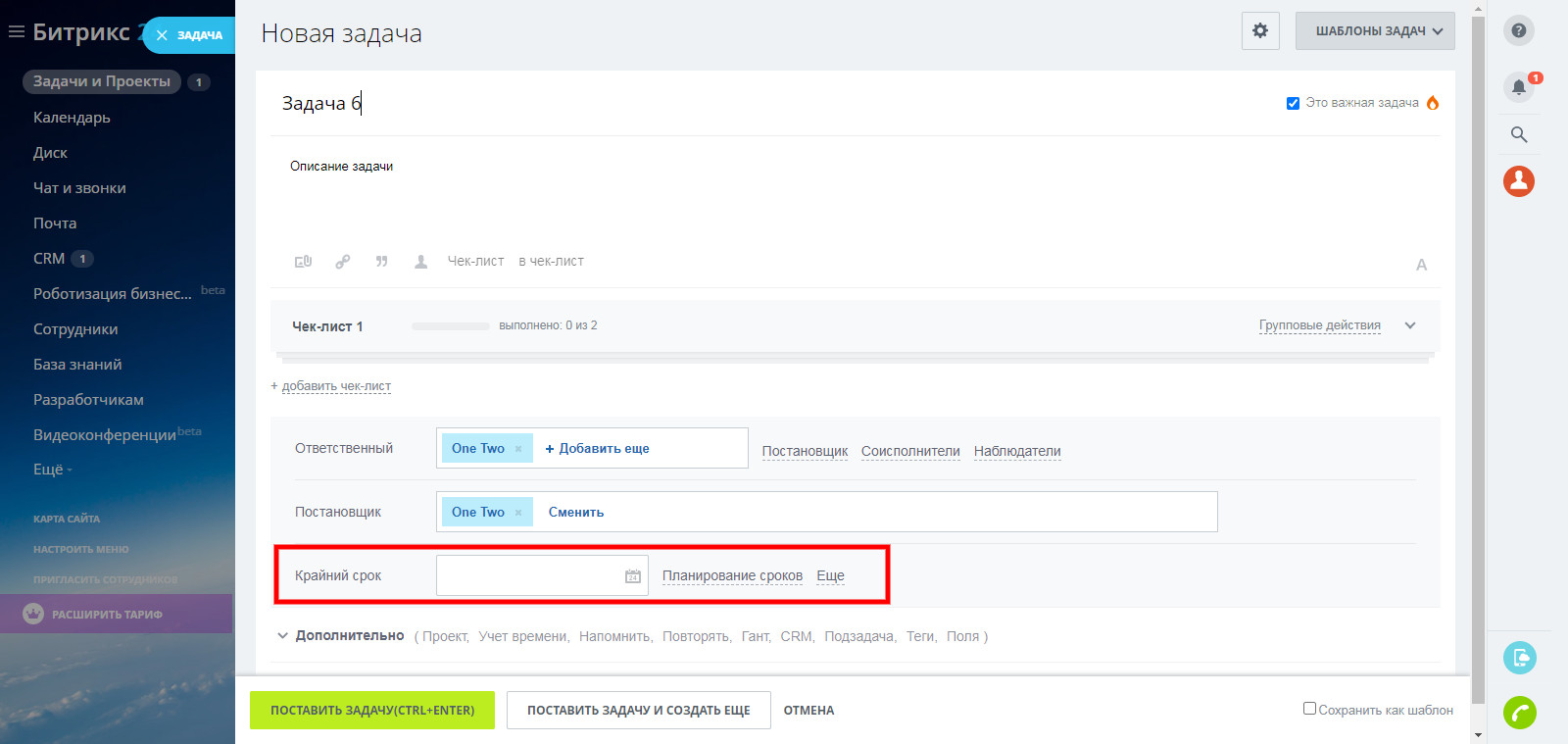Viewport: 1568px width, 744px height.
Task: Click the insert link icon
Action: [342, 262]
